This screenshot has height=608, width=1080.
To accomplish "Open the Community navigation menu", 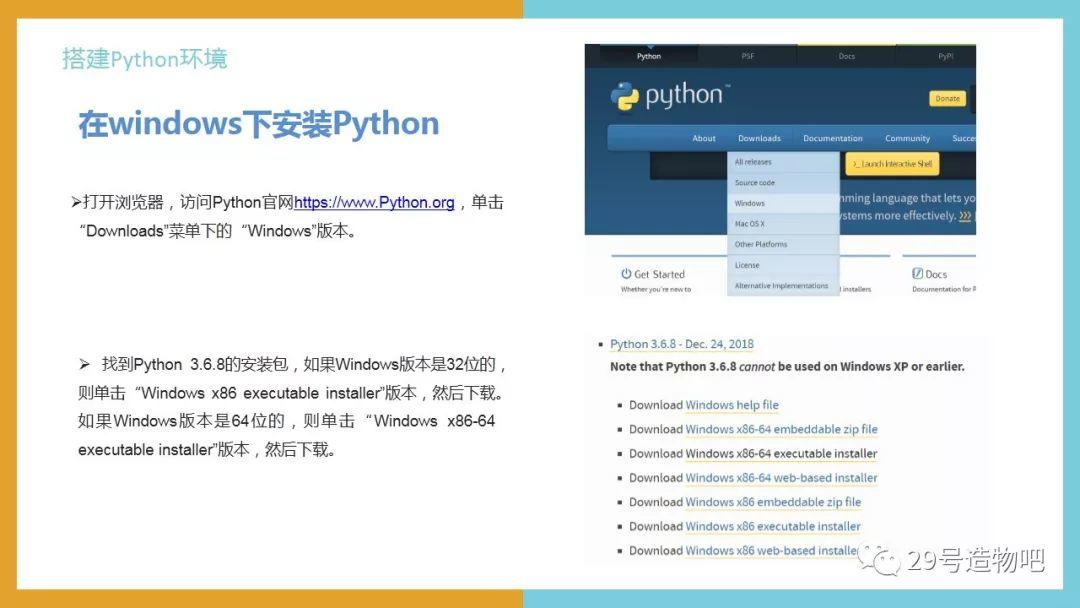I will pyautogui.click(x=907, y=138).
